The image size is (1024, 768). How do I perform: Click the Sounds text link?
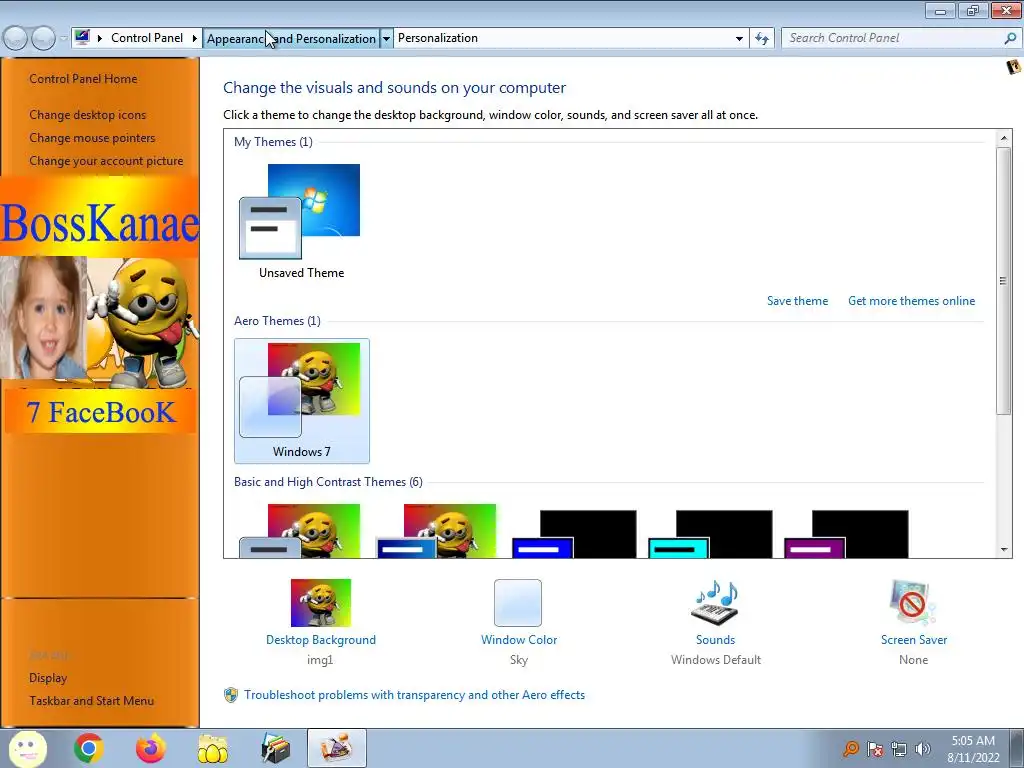tap(715, 640)
